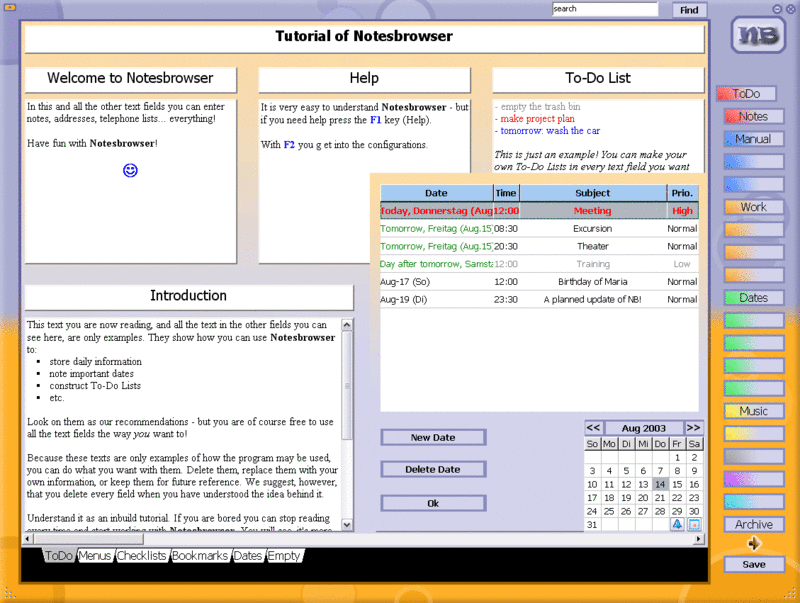Switch to the Menus page tab
800x603 pixels.
click(95, 556)
